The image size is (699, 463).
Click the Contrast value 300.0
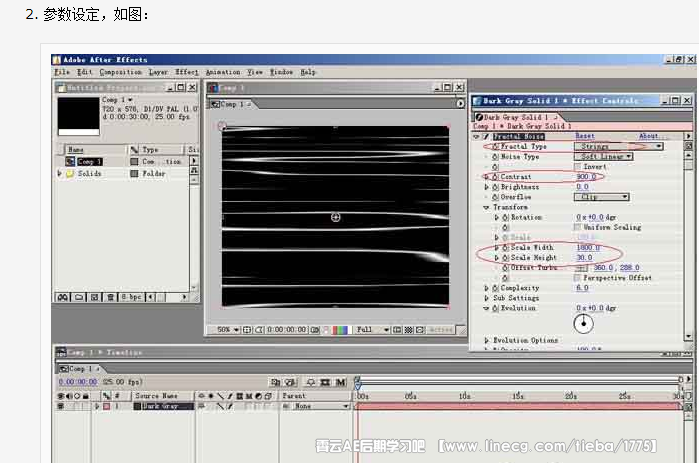587,177
